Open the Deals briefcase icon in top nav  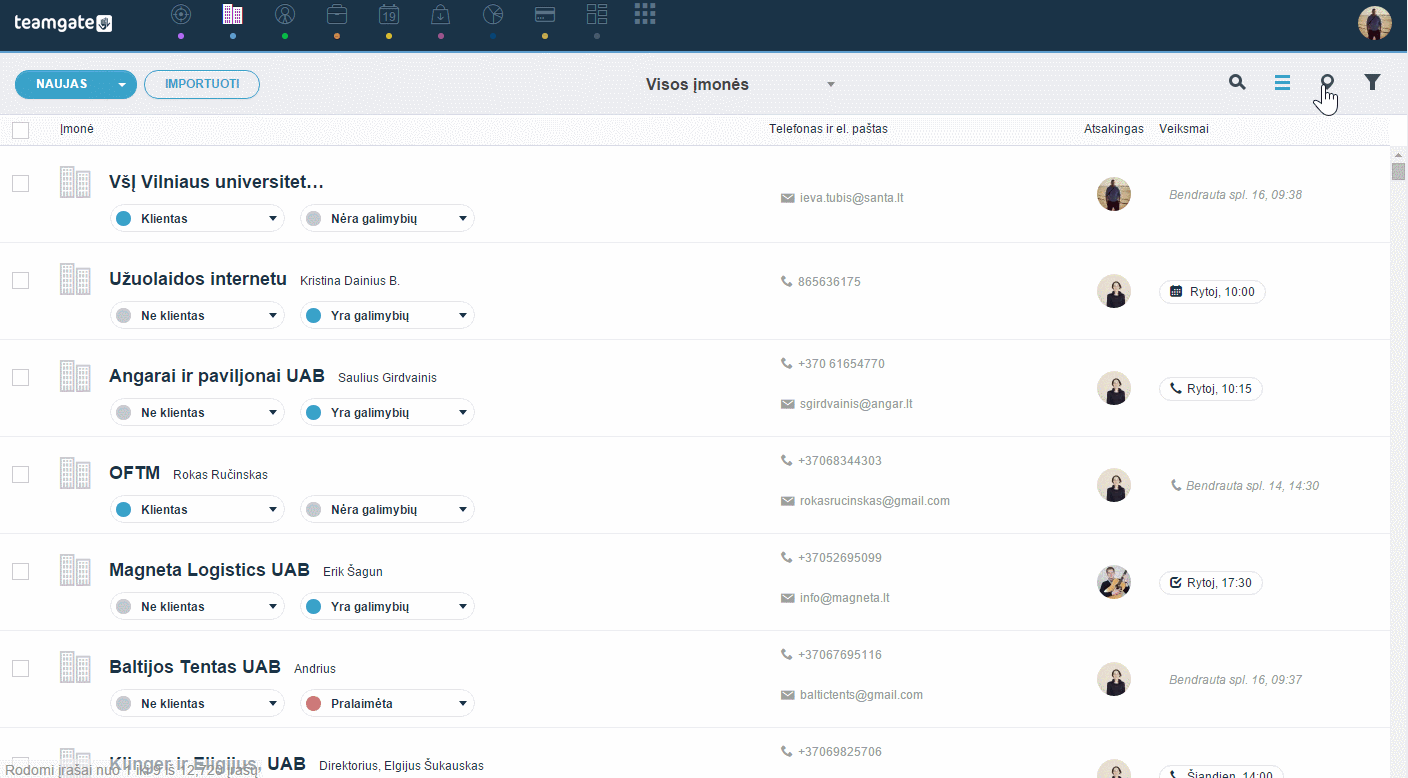[337, 14]
